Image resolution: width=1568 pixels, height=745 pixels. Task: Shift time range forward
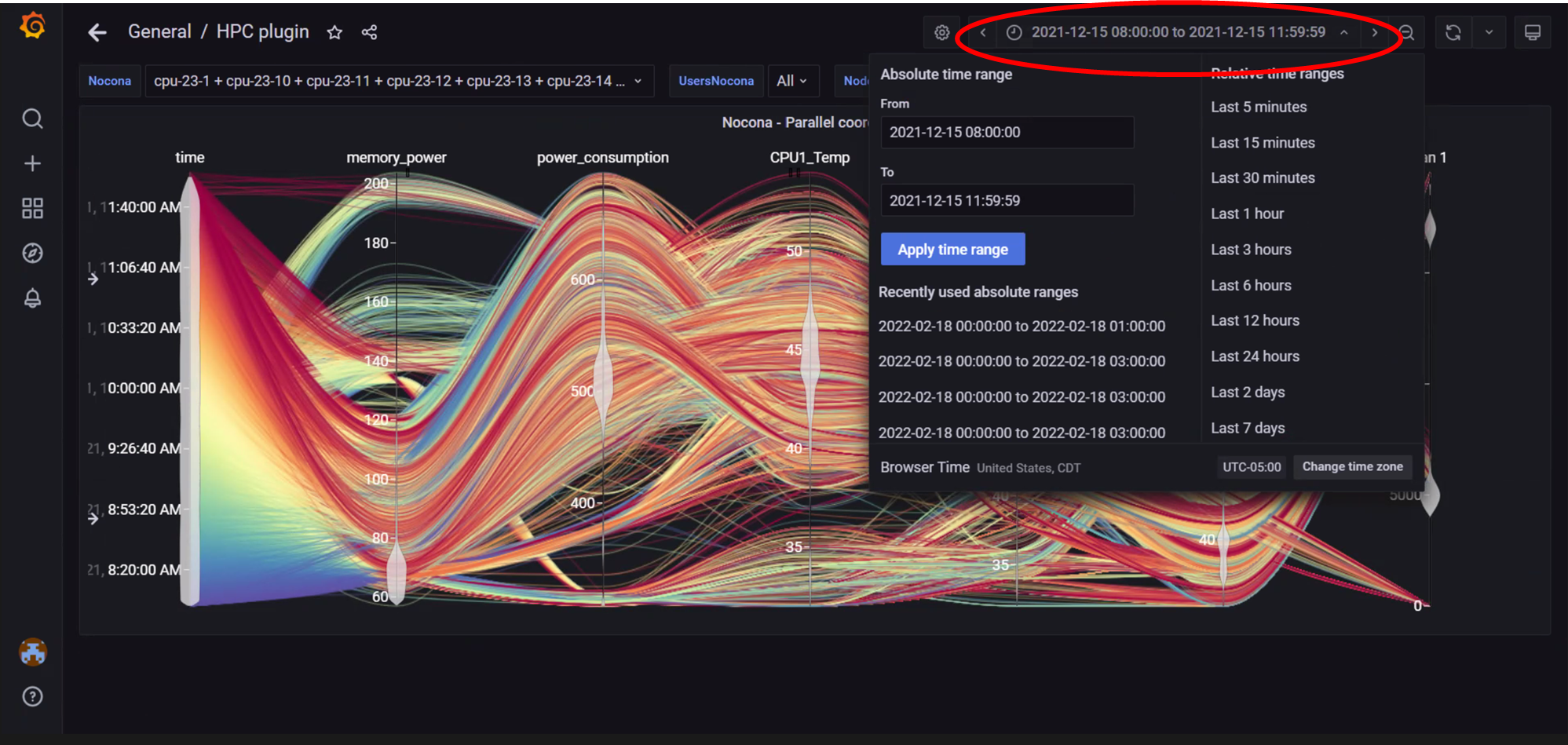1374,32
